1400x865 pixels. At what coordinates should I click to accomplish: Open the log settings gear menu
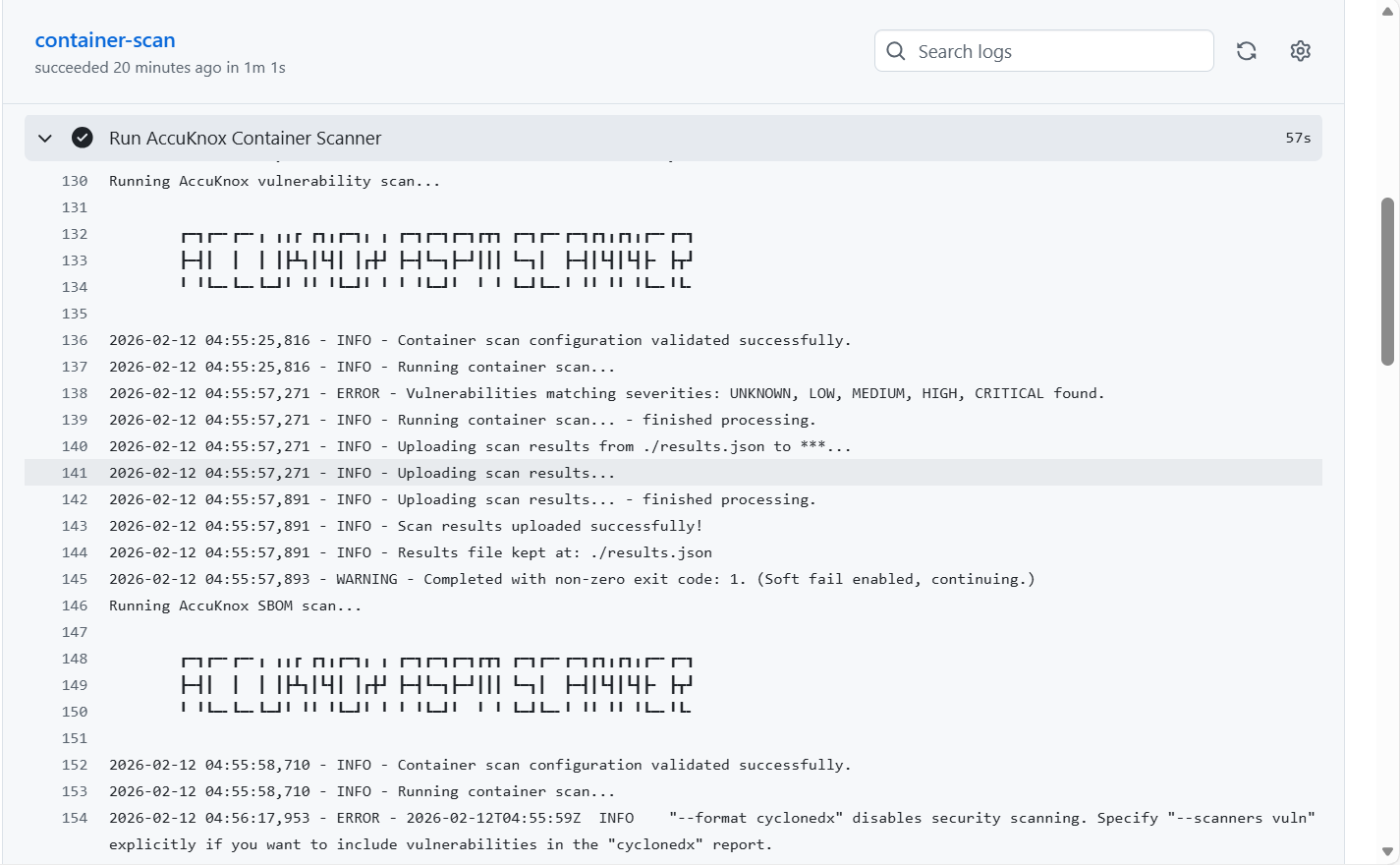tap(1300, 51)
